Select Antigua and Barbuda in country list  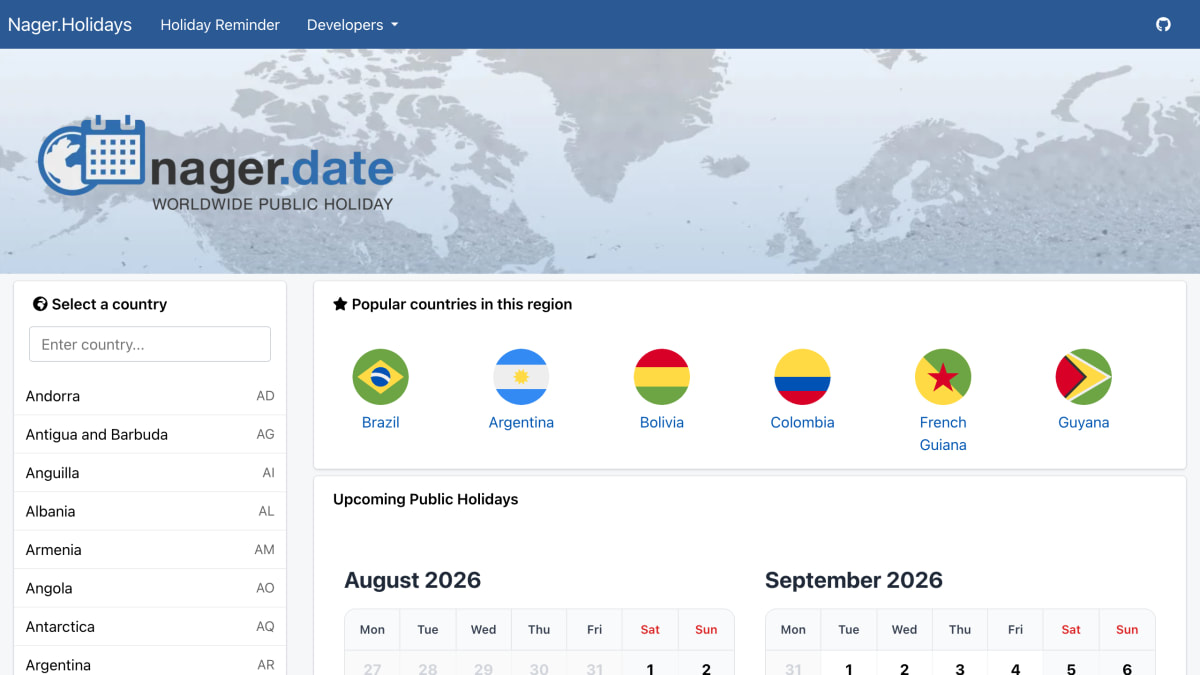(x=150, y=434)
